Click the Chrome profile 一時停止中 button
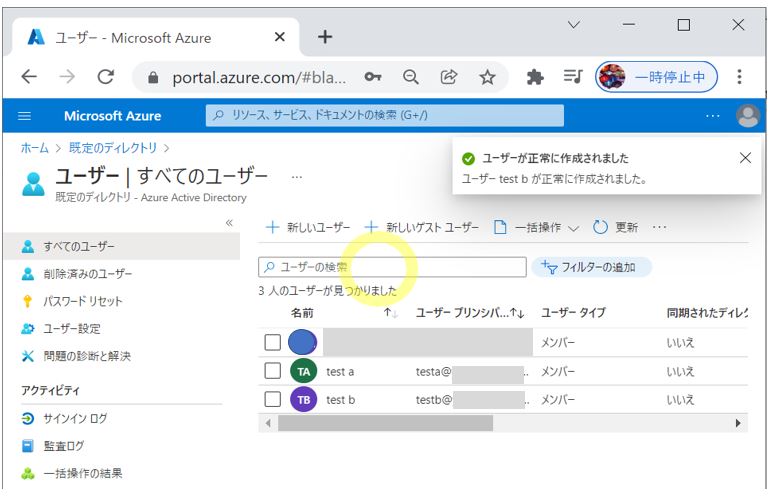774x498 pixels. (x=656, y=77)
